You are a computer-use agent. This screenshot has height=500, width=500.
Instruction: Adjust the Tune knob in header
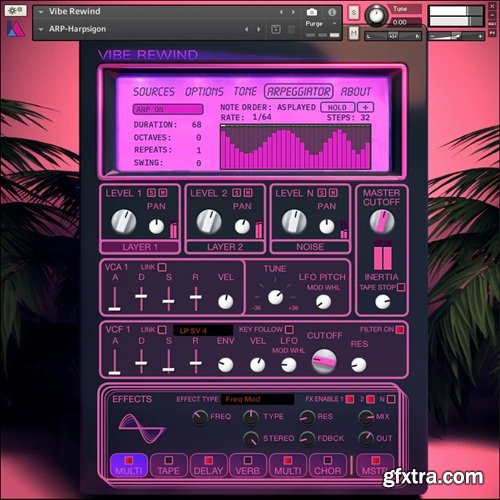coord(377,15)
